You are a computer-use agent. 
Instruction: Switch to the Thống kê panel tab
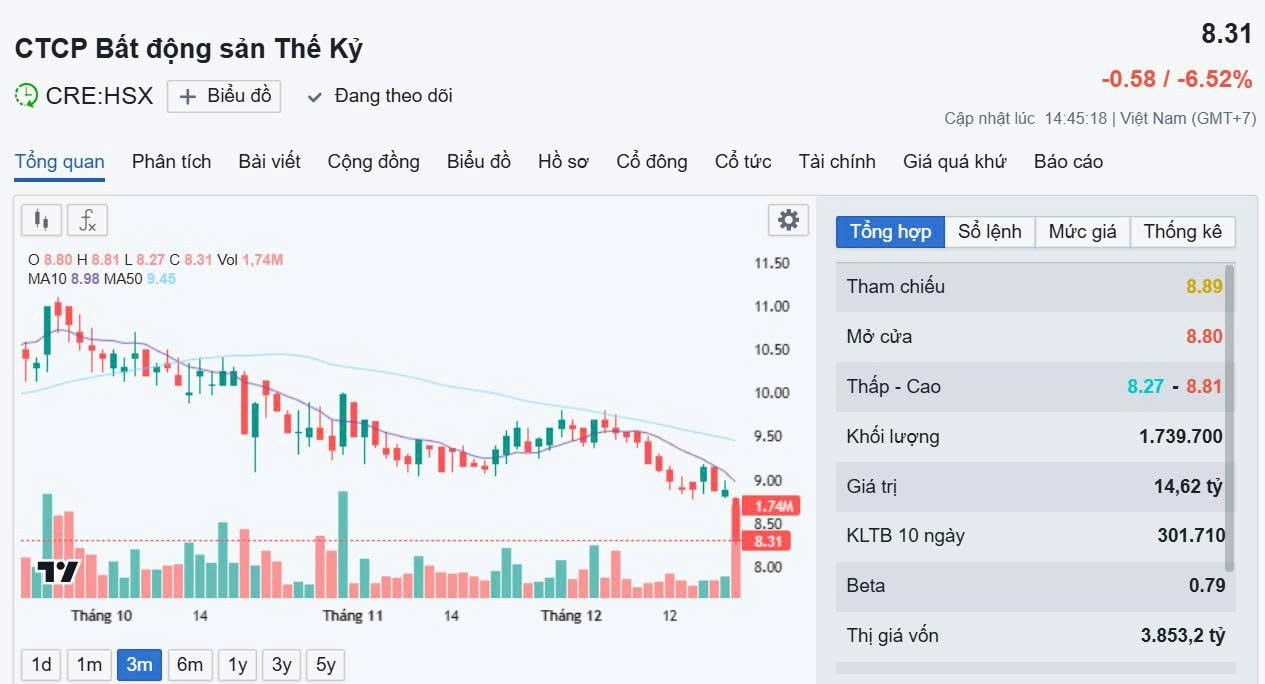(1182, 232)
